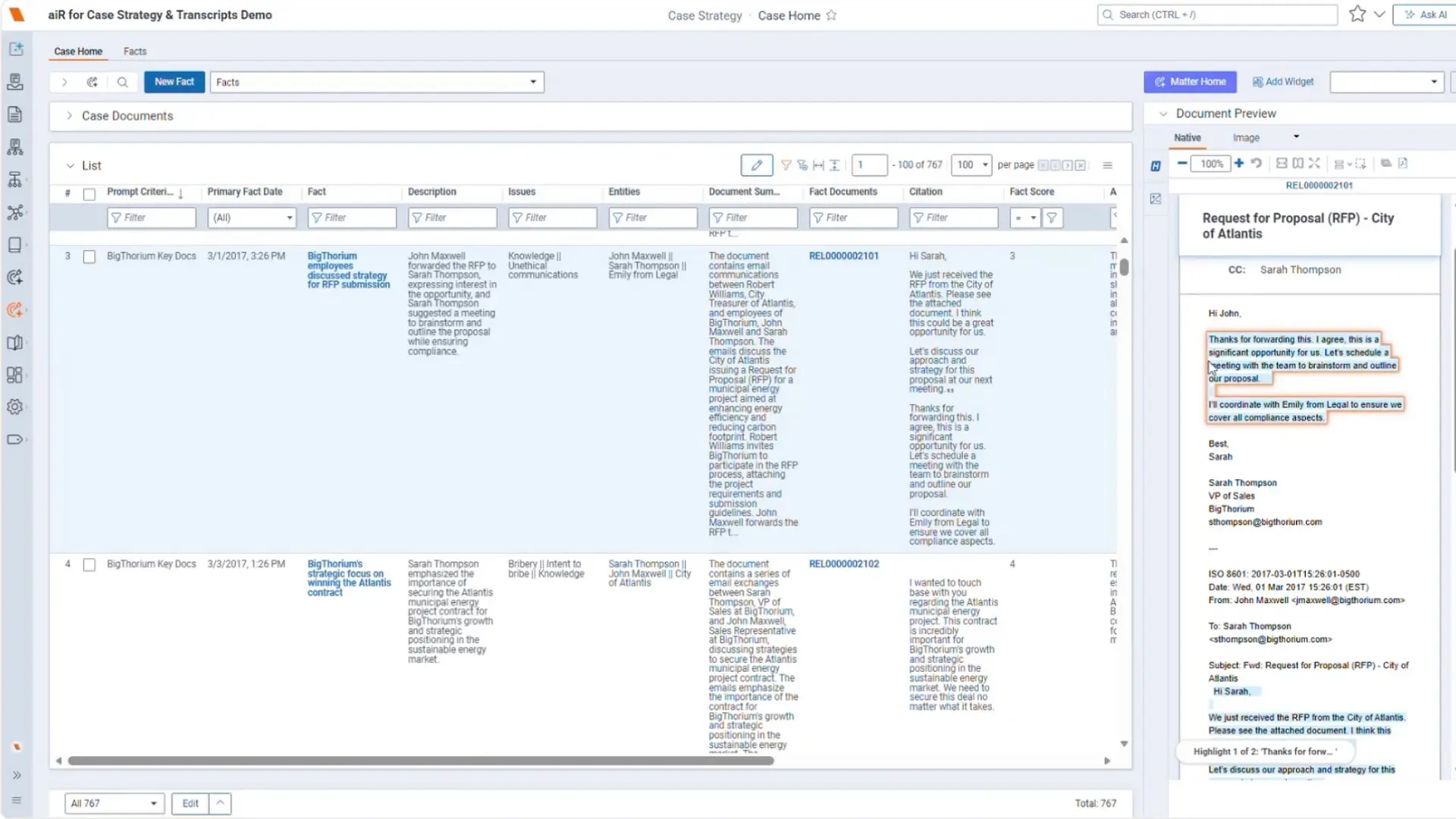Image resolution: width=1456 pixels, height=819 pixels.
Task: Open document link REL0000002102 in row 4
Action: [843, 564]
